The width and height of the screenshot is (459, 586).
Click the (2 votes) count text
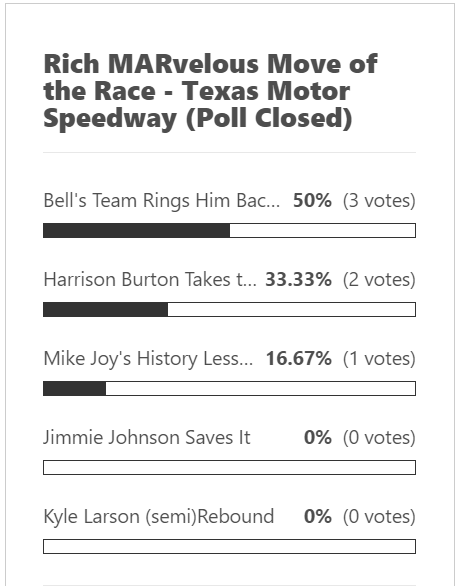pos(379,280)
